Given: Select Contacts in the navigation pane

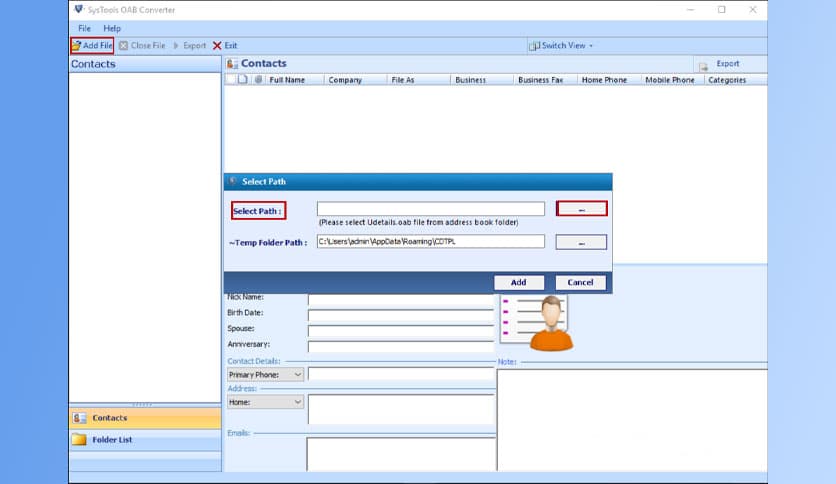Looking at the screenshot, I should point(145,418).
